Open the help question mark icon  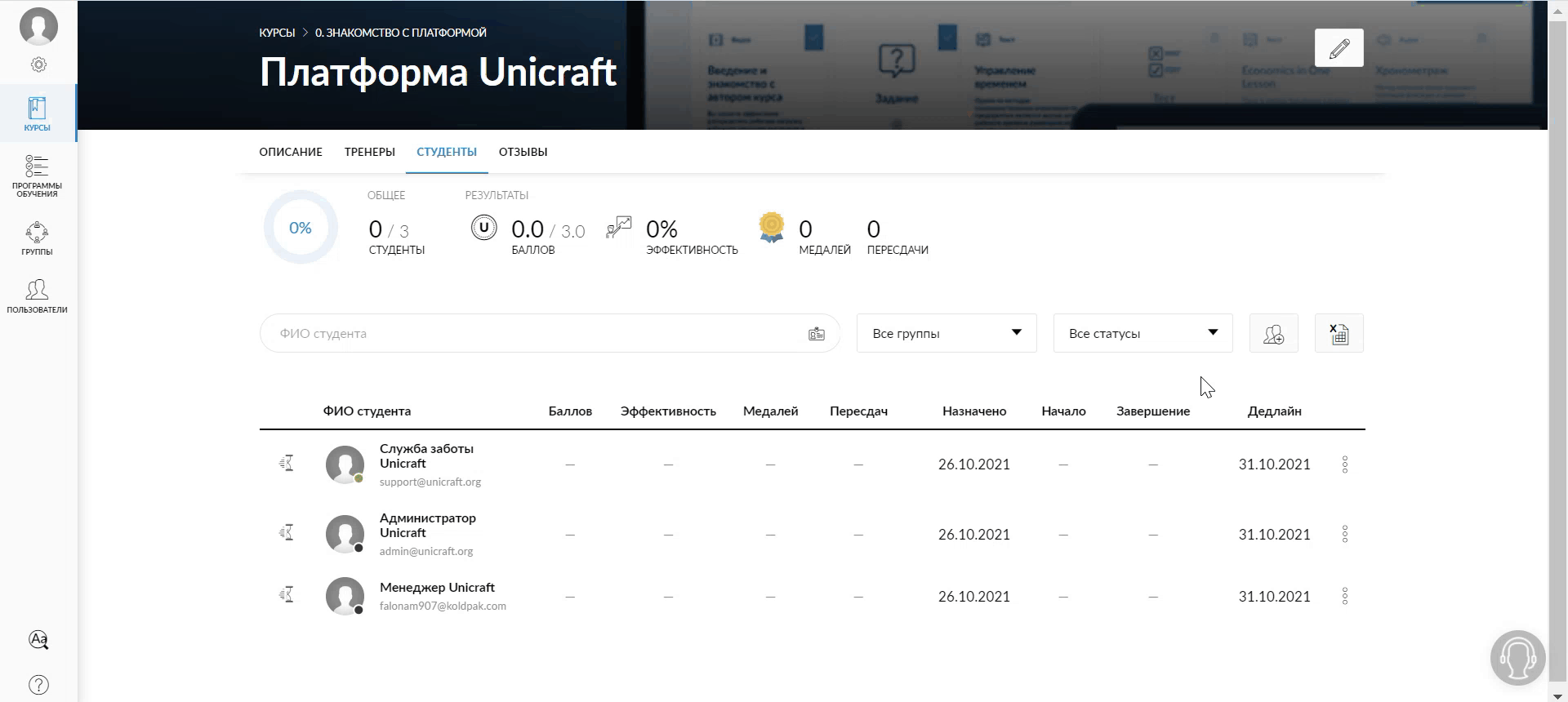tap(38, 685)
